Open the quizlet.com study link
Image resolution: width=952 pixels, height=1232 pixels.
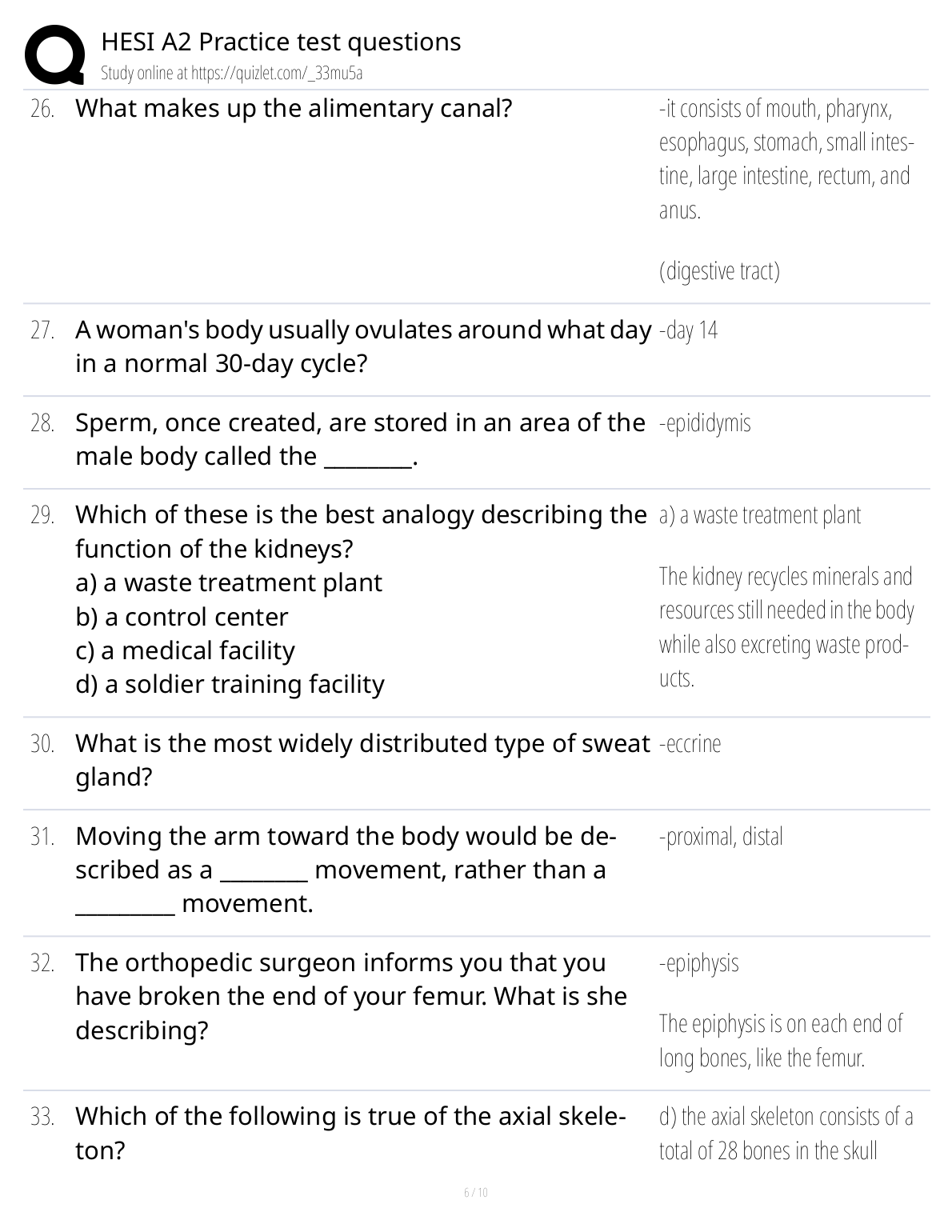click(231, 74)
